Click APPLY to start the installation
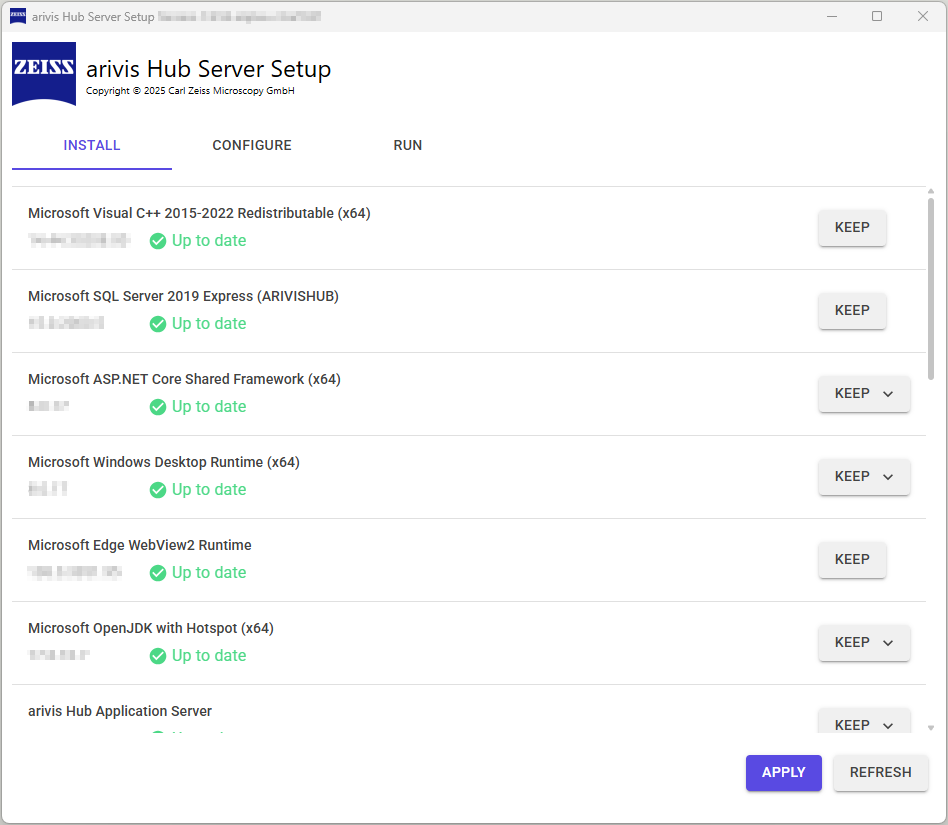 pyautogui.click(x=783, y=772)
